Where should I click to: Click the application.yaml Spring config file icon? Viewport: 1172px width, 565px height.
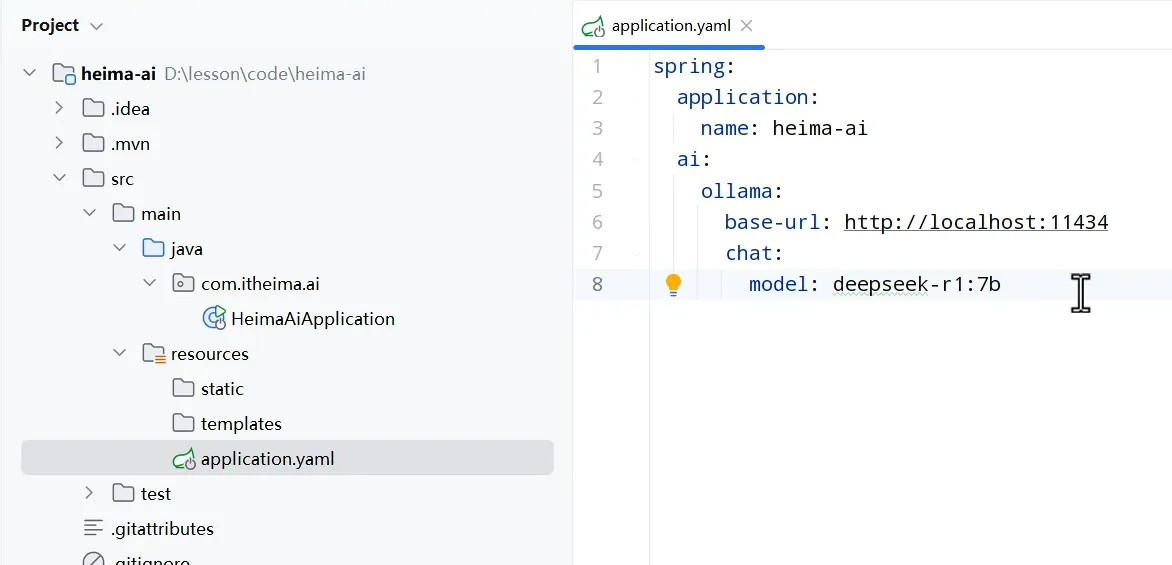click(x=184, y=459)
